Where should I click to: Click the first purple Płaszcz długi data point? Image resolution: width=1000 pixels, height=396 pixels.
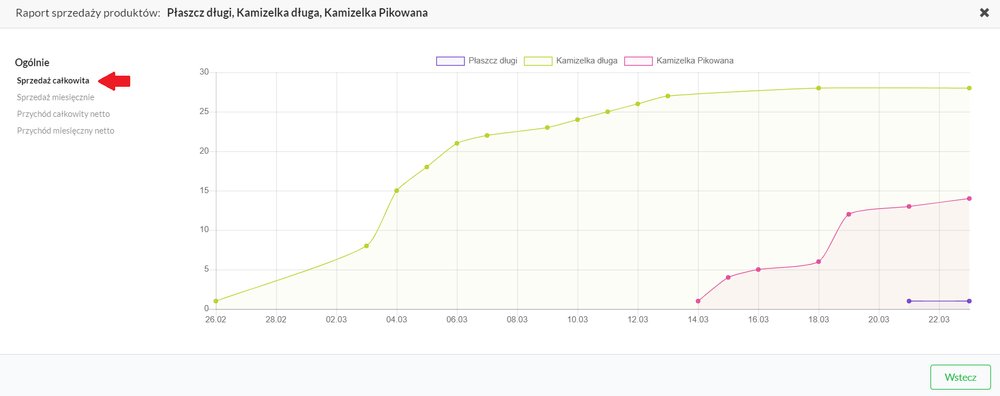[x=909, y=301]
